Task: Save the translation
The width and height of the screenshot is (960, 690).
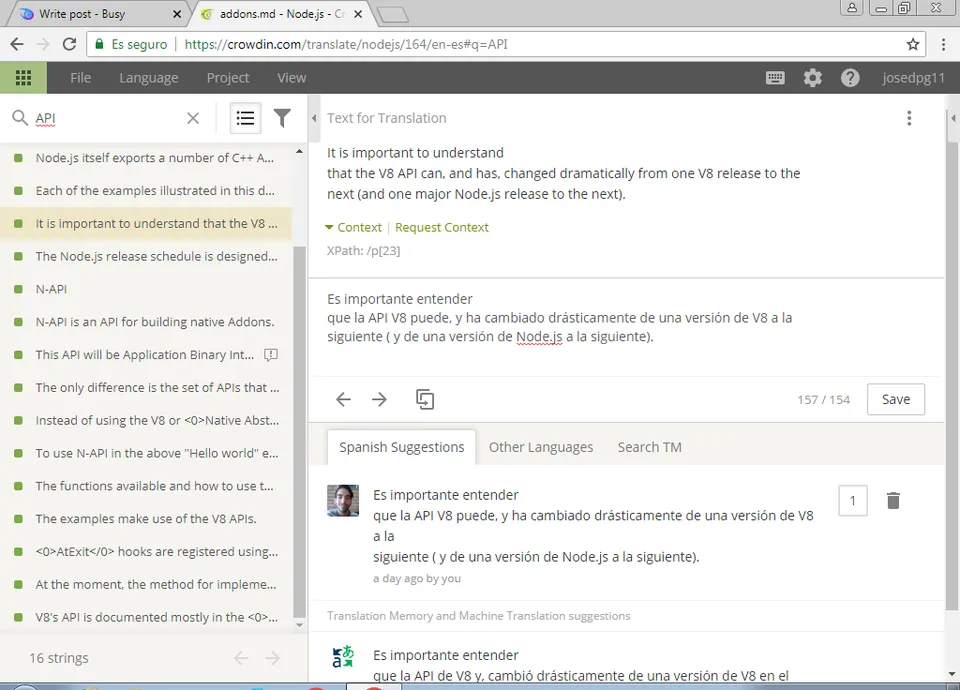Action: click(896, 399)
